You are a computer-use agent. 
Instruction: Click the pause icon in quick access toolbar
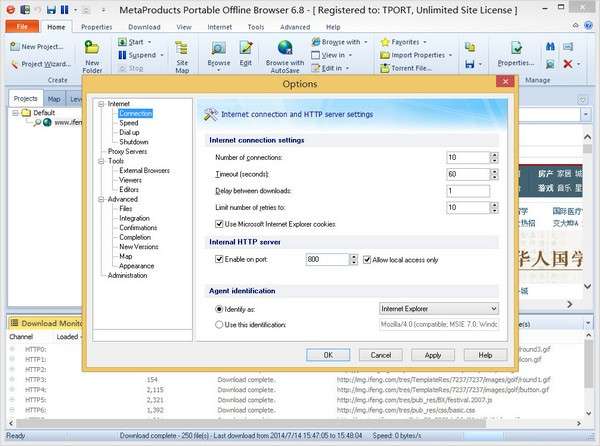point(64,10)
